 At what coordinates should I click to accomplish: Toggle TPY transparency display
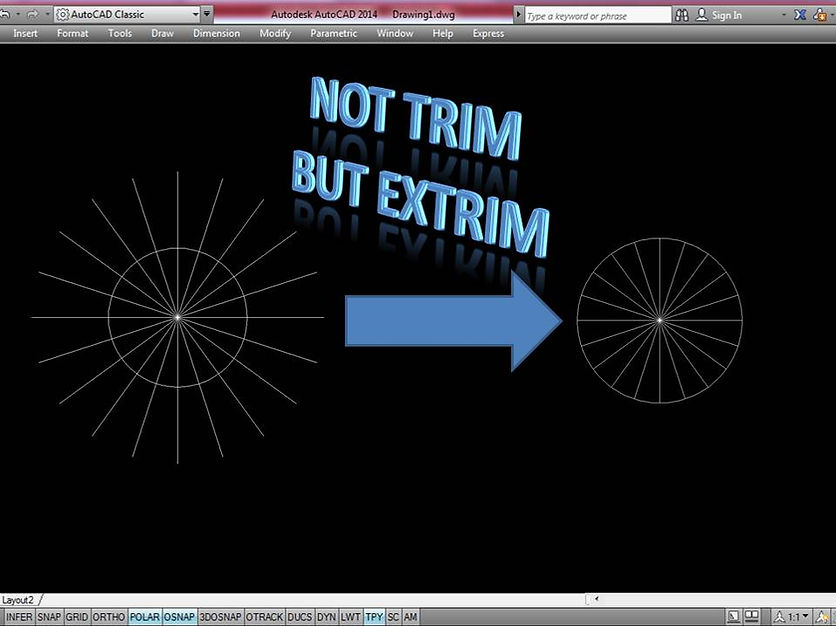coord(374,617)
